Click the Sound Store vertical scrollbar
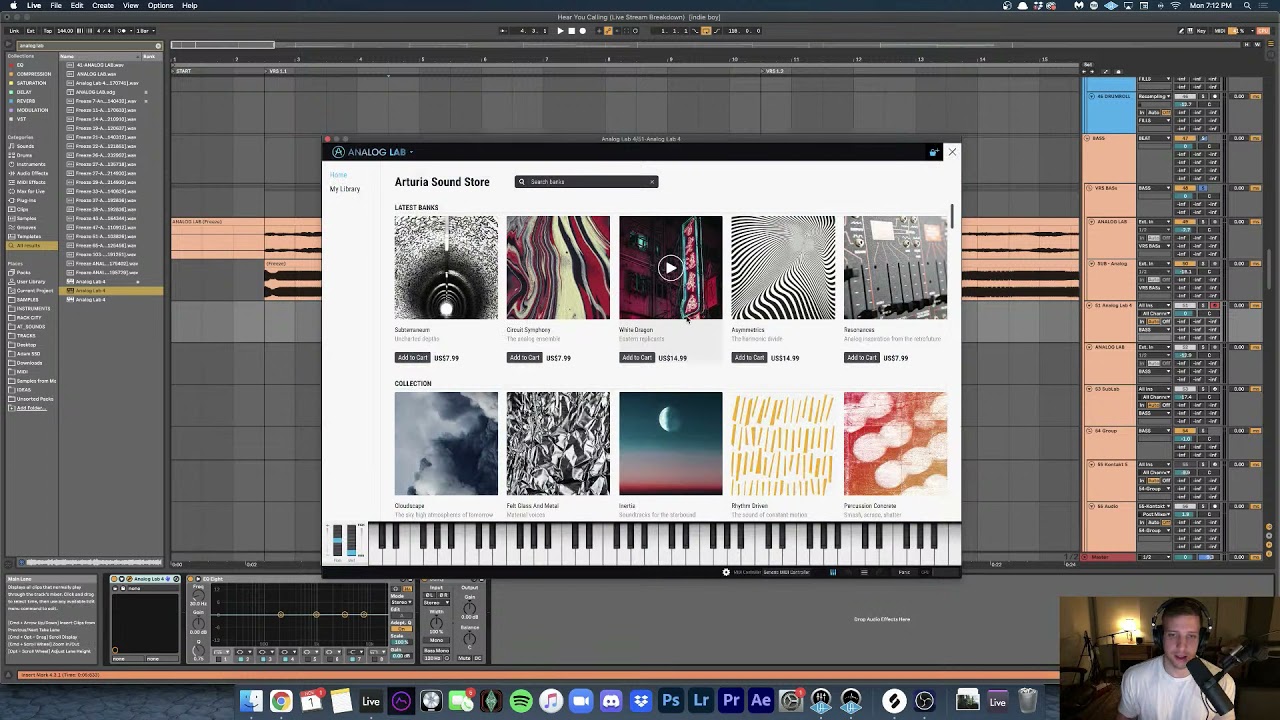 (953, 216)
